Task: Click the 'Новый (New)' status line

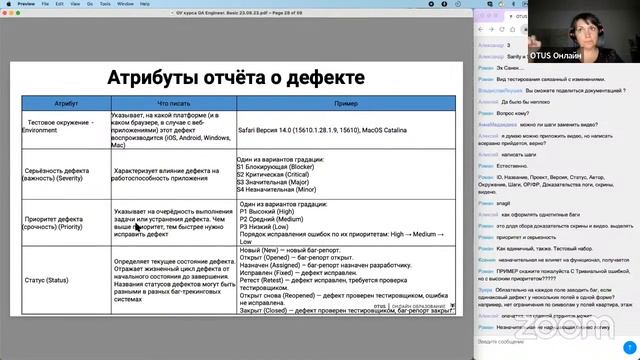Action: [290, 250]
